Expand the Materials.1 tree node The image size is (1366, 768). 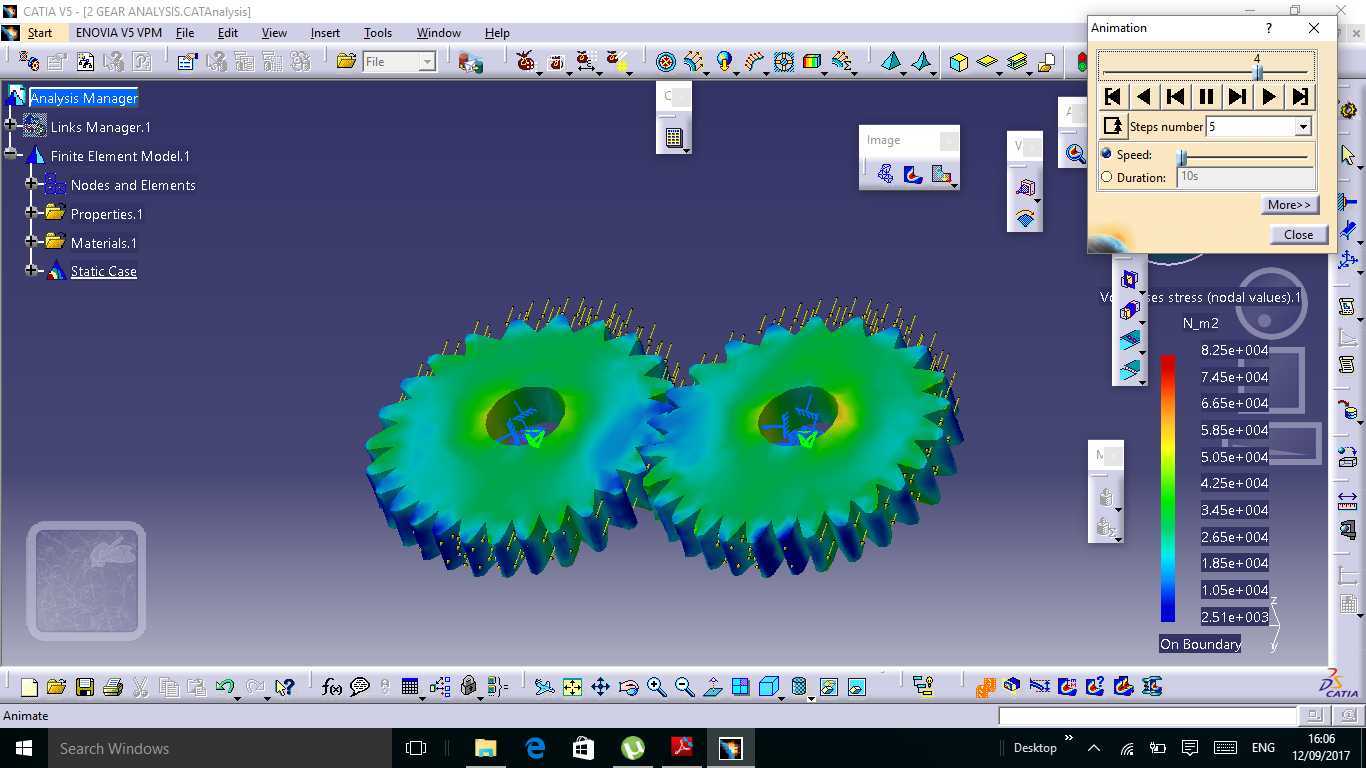(32, 242)
